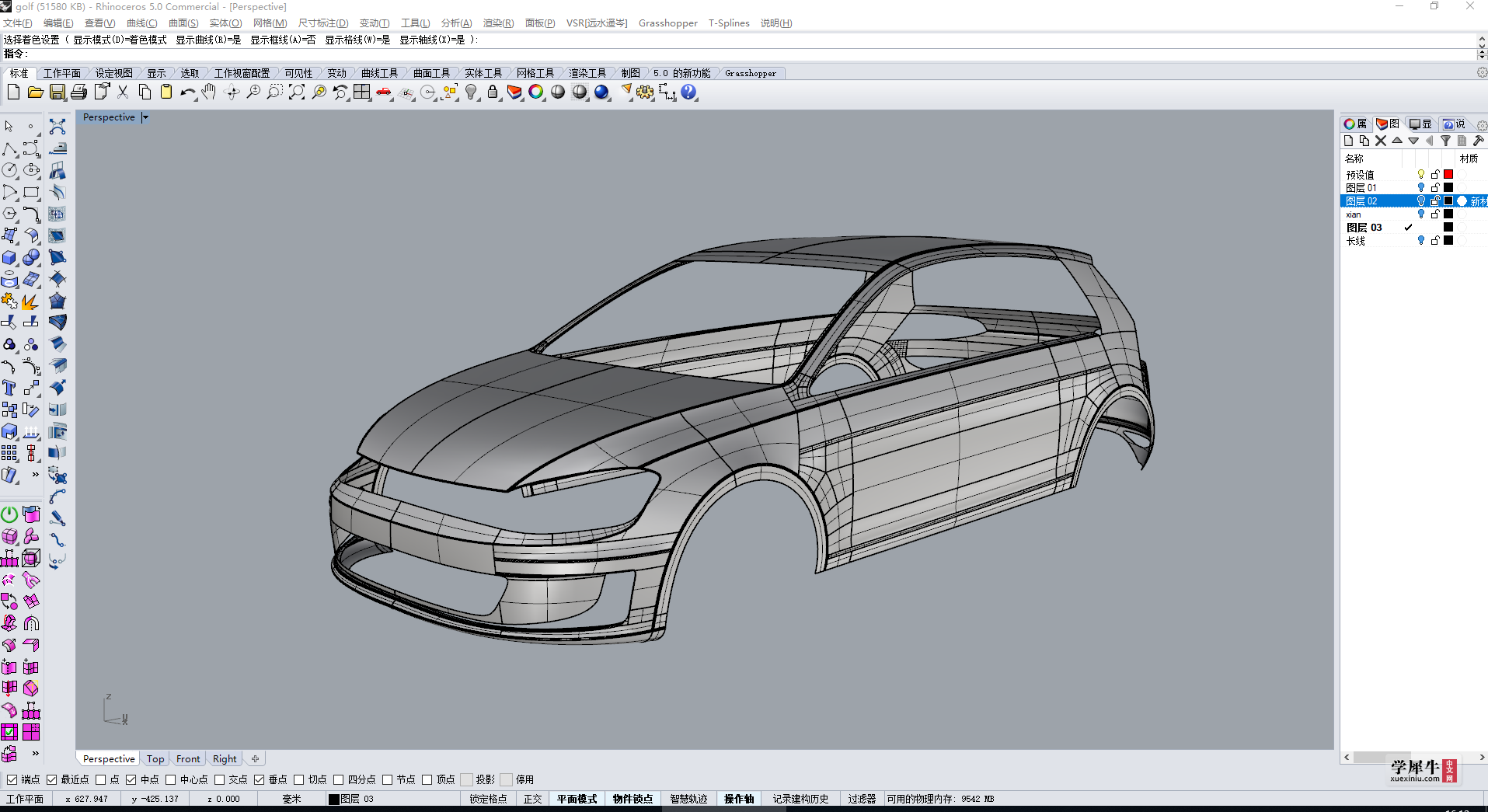Click the Zoom Extents icon

[x=297, y=92]
